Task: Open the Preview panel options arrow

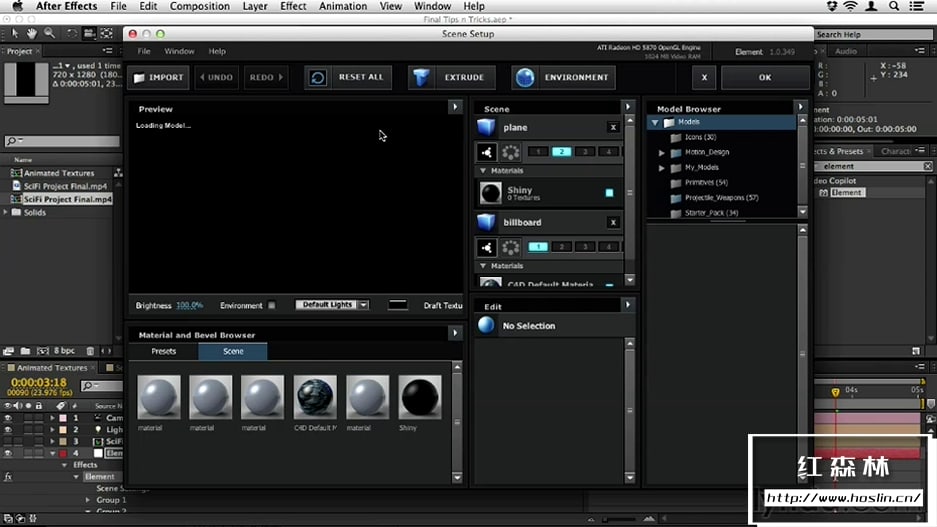Action: coord(455,107)
